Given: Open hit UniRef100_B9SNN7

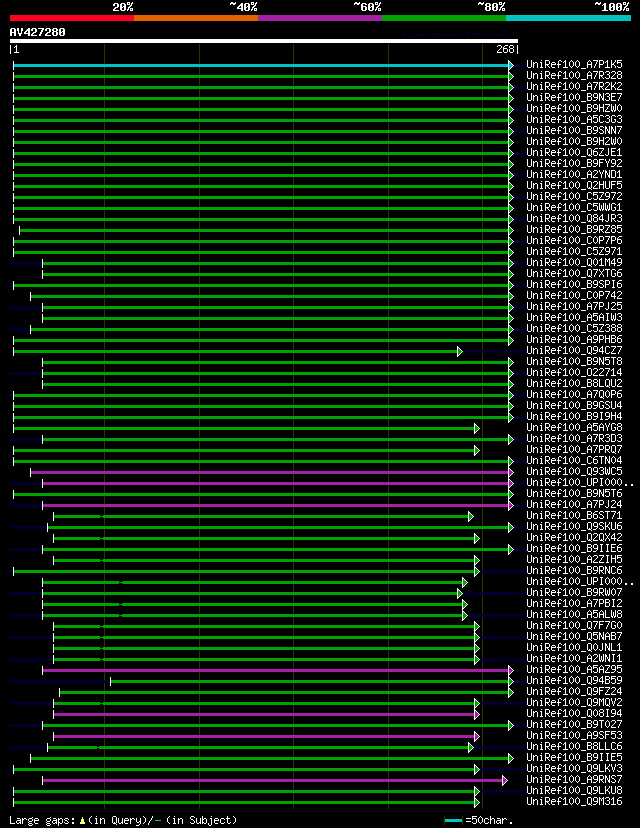Looking at the screenshot, I should (x=574, y=130).
